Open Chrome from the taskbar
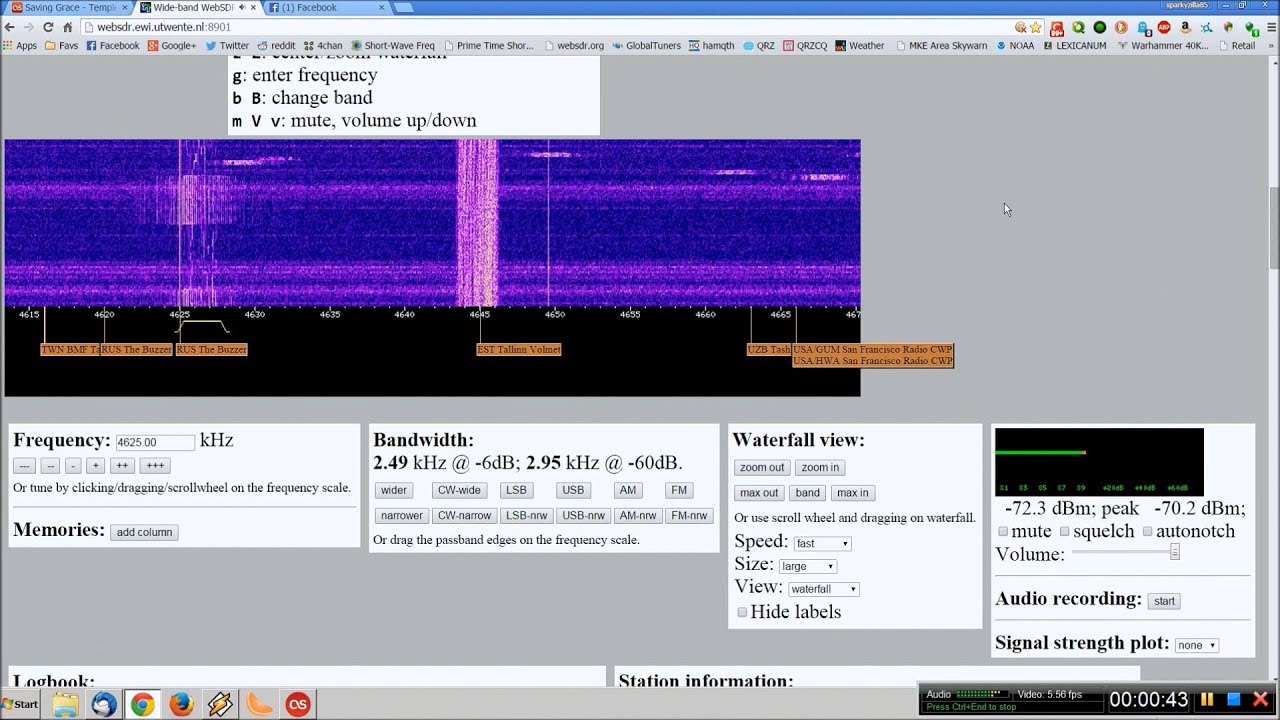The width and height of the screenshot is (1280, 720). pos(142,704)
